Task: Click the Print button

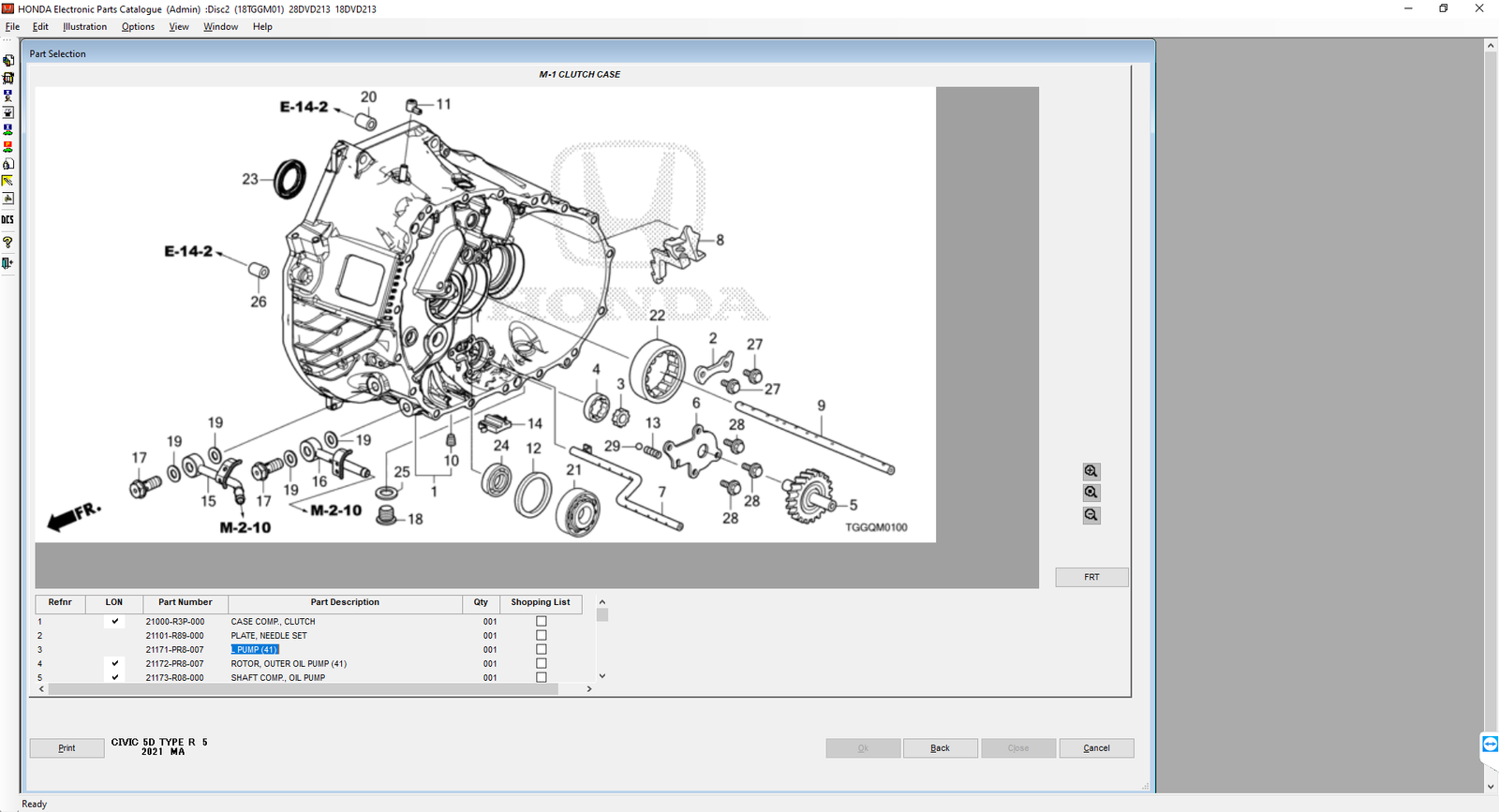Action: 67,748
